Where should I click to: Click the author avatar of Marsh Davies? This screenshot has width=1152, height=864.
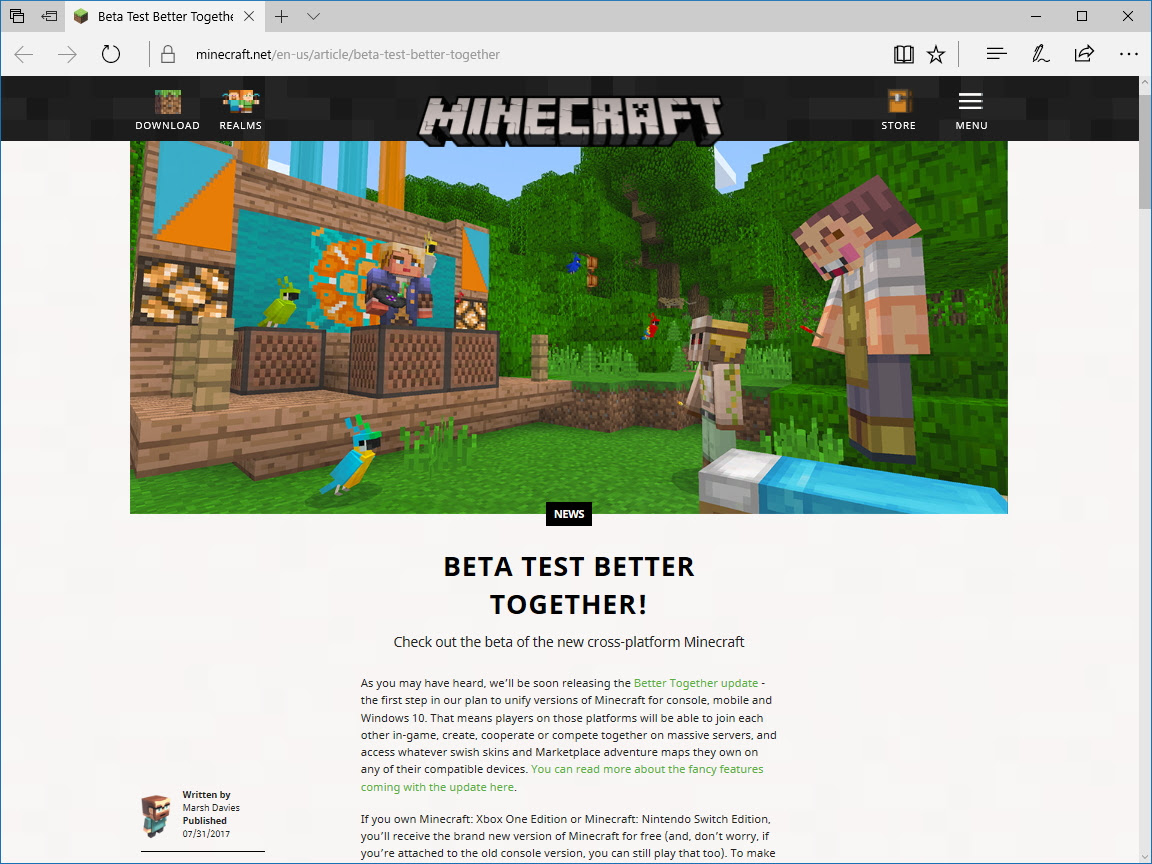pos(156,816)
